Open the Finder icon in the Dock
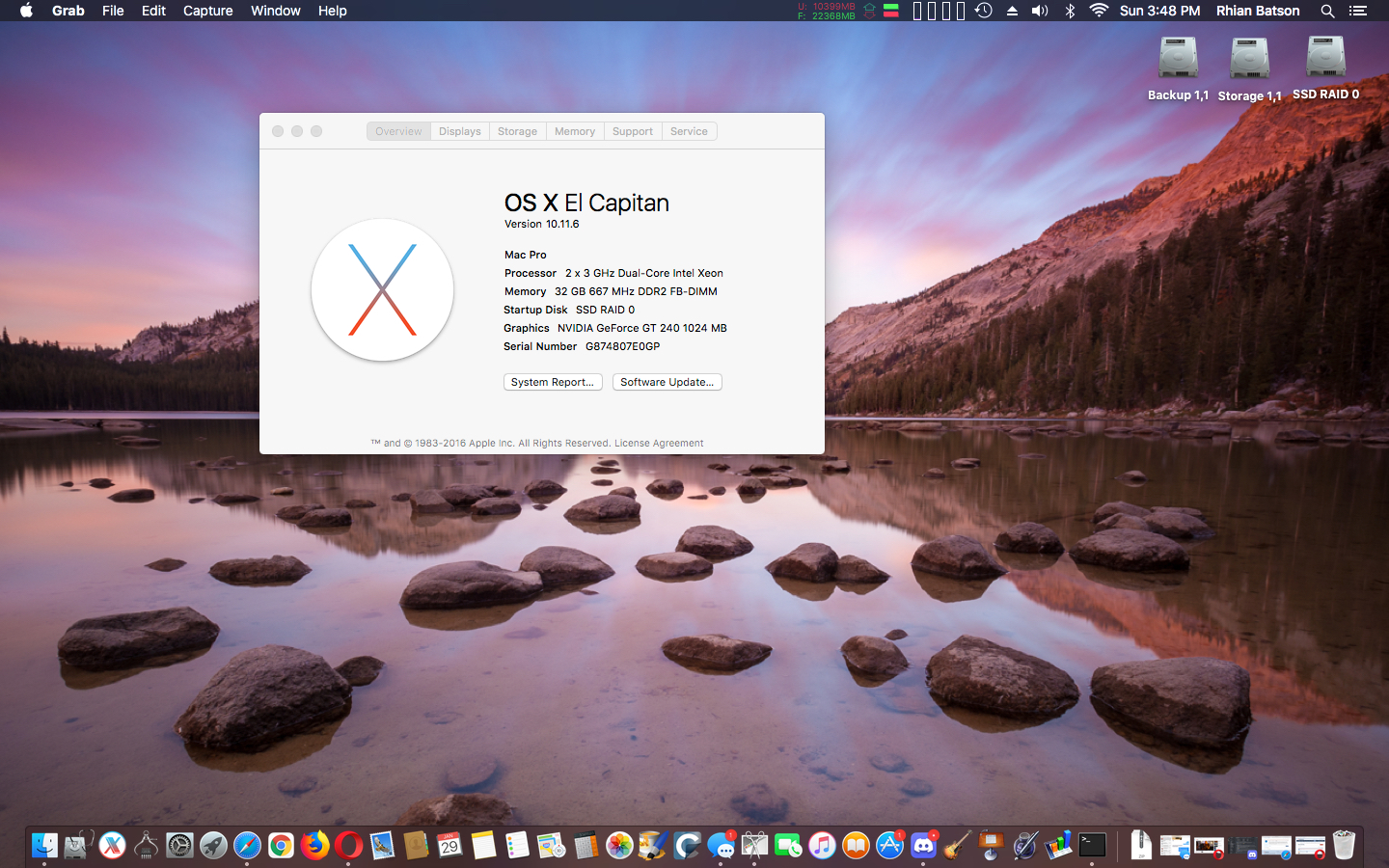Image resolution: width=1389 pixels, height=868 pixels. 44,846
